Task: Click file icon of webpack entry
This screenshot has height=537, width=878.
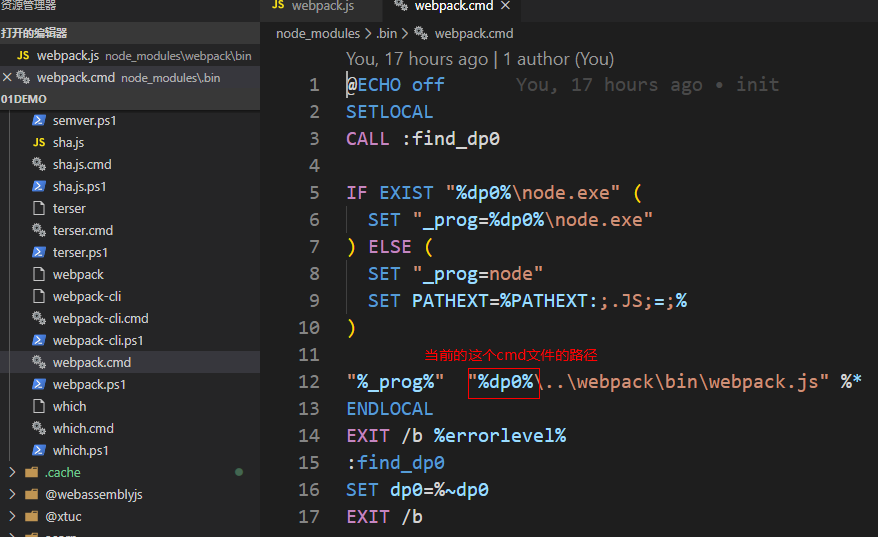Action: click(39, 274)
